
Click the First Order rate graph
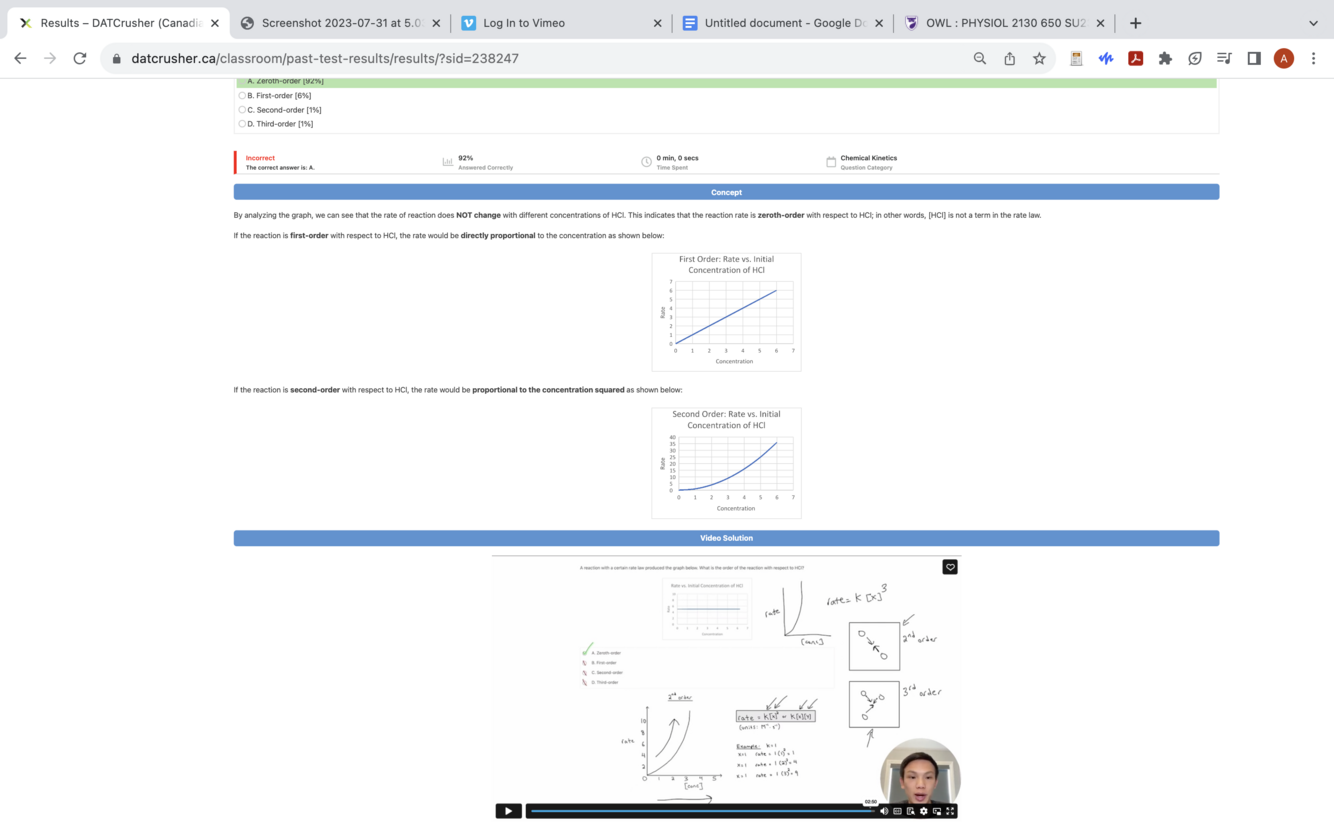pos(726,312)
